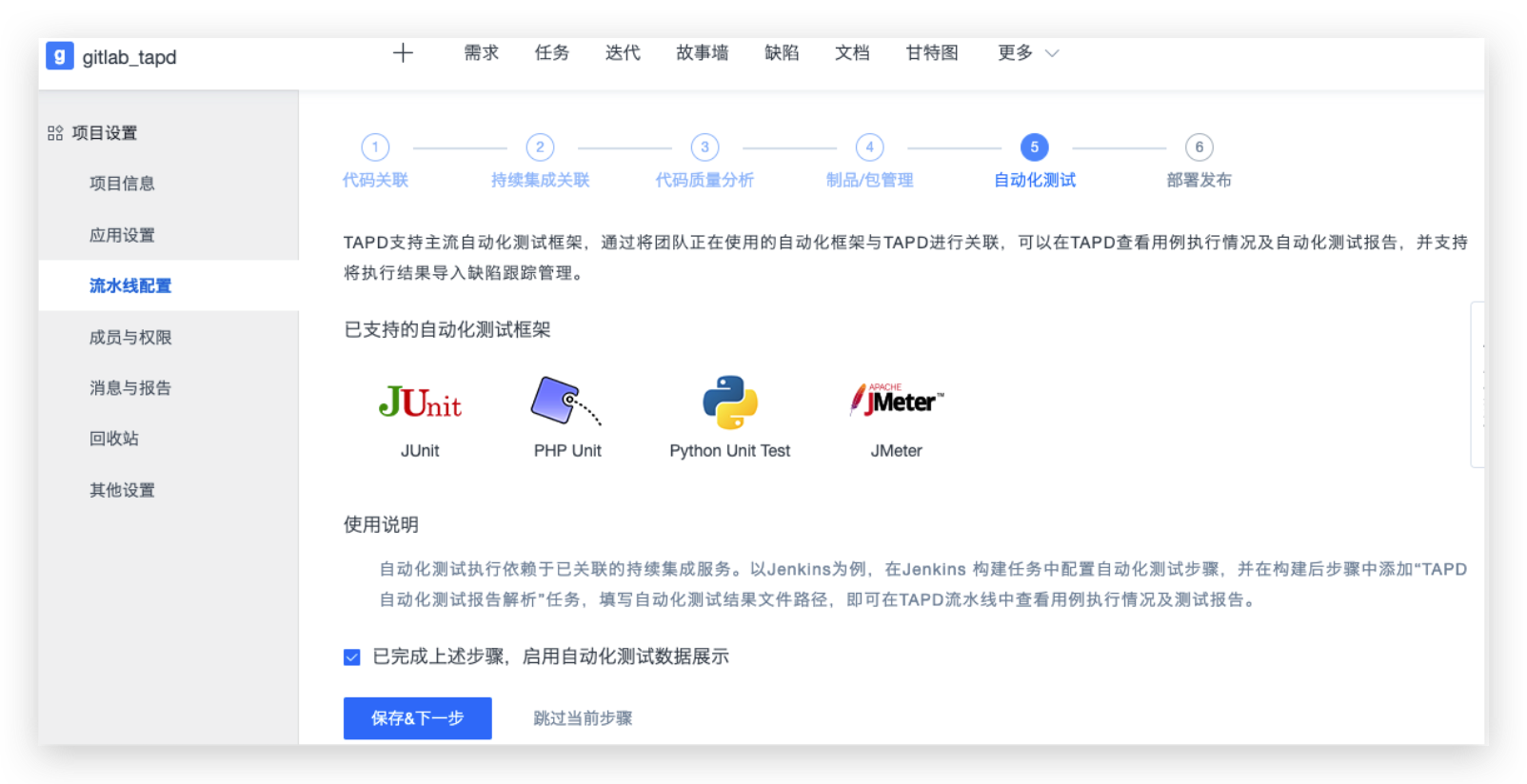Click the 项目设置 grid icon
This screenshot has width=1527, height=784.
click(55, 133)
